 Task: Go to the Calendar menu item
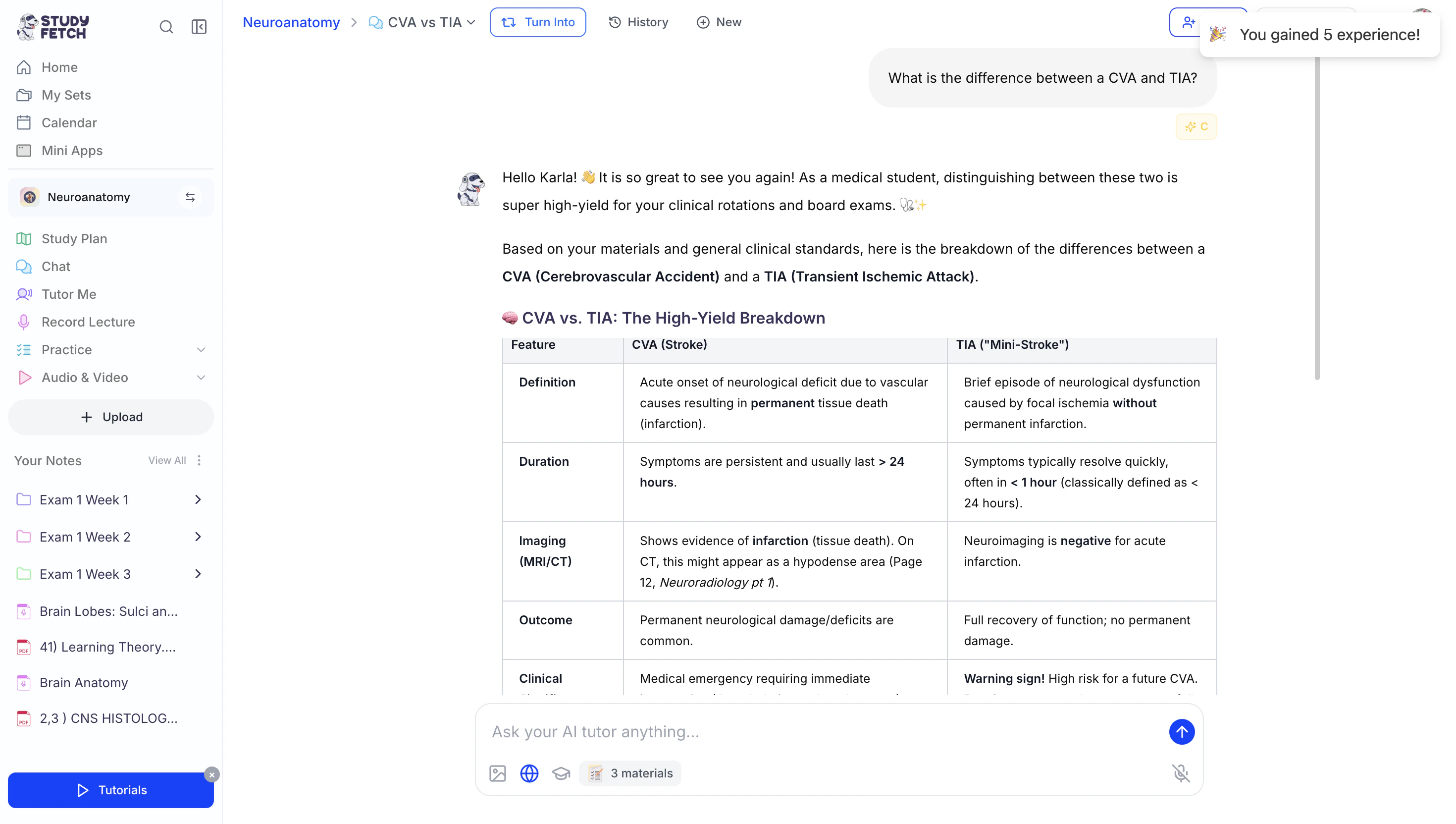[69, 122]
